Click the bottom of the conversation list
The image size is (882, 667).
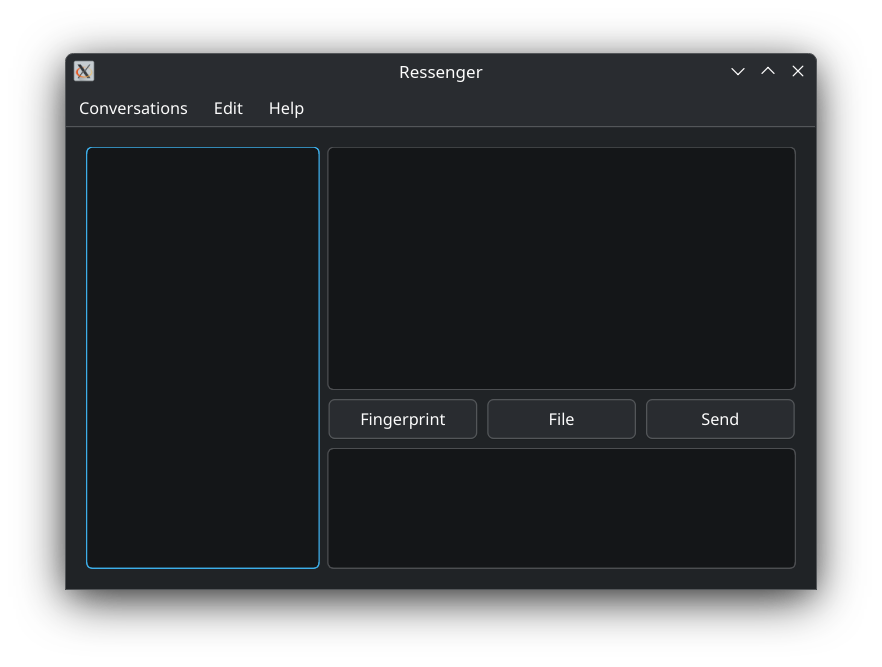click(x=203, y=550)
